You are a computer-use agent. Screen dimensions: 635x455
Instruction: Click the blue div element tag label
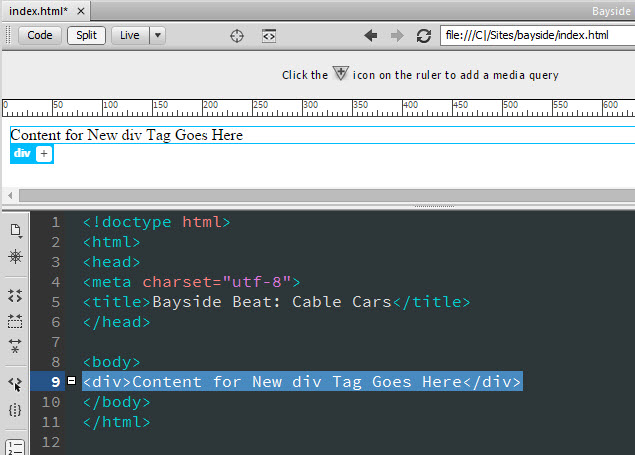point(22,153)
